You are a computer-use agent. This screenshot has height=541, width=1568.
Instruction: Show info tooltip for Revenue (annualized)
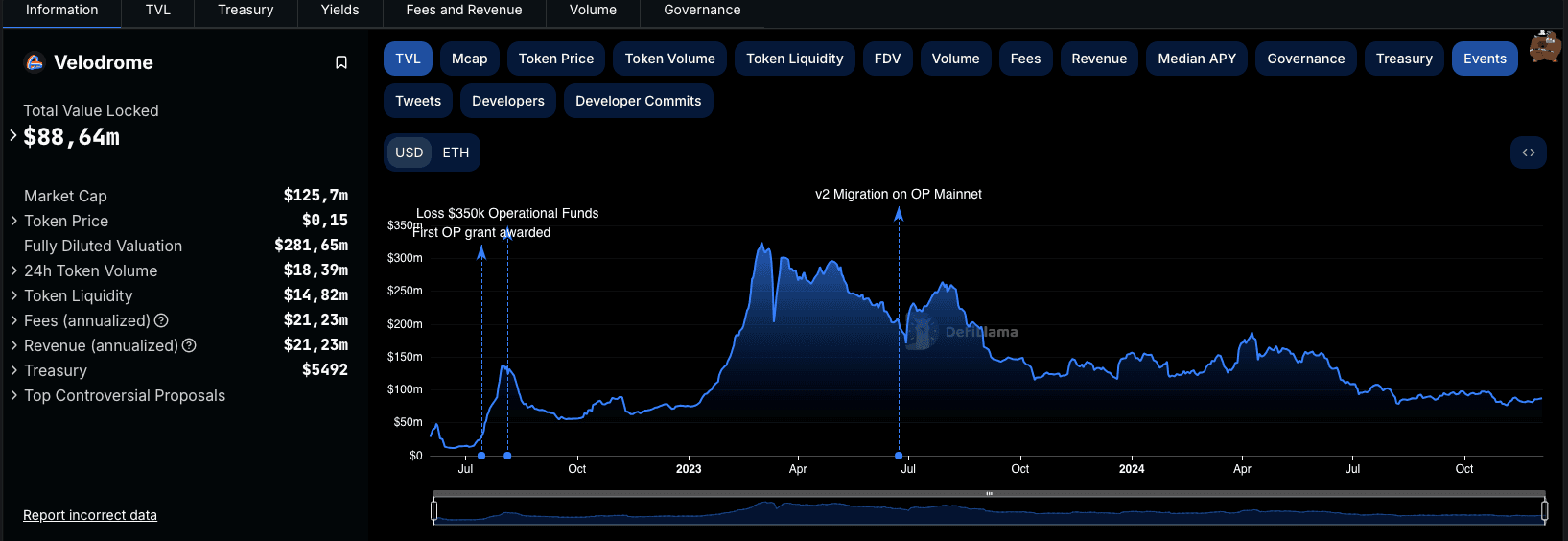coord(189,345)
